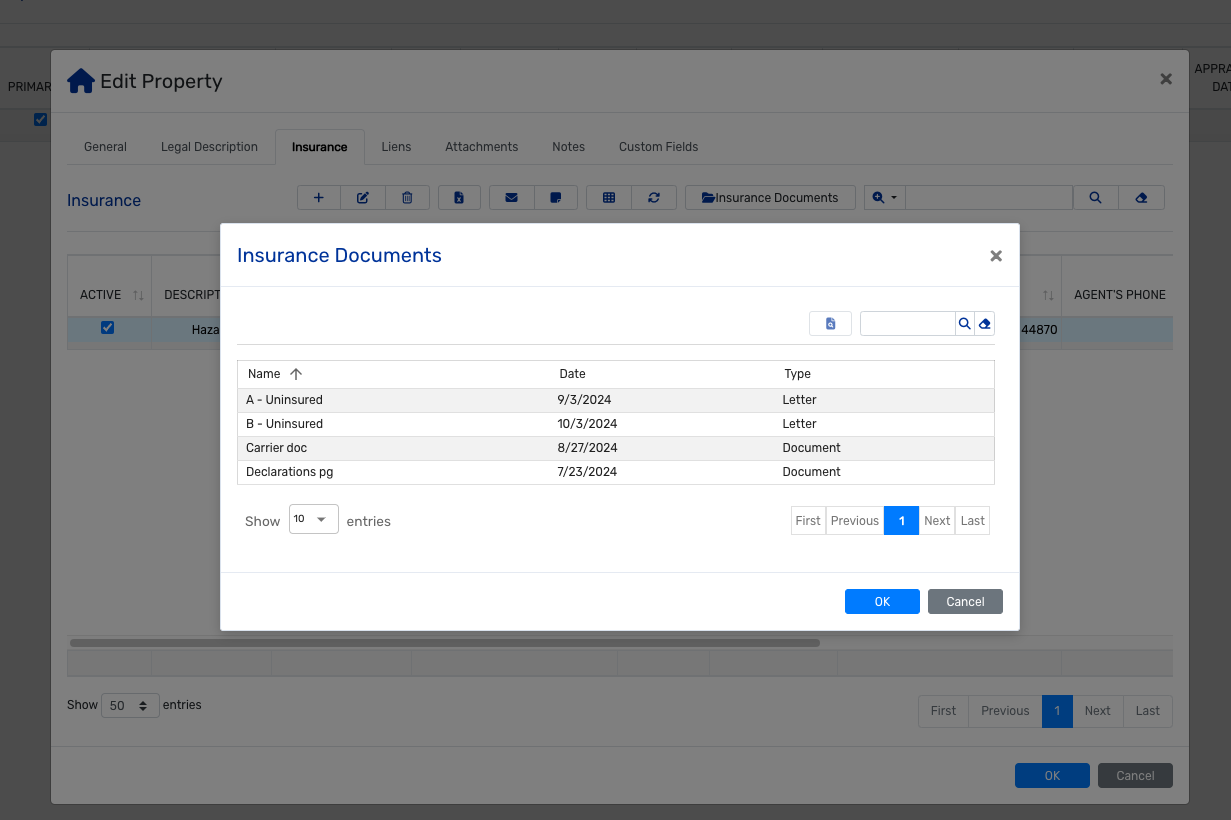1231x820 pixels.
Task: Switch to the Legal Description tab
Action: pos(209,147)
